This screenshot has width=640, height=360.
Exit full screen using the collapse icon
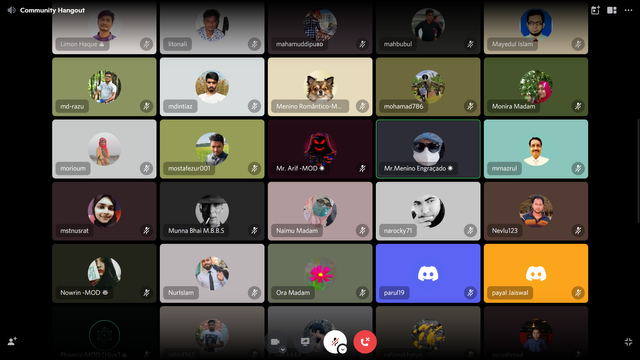[x=628, y=342]
